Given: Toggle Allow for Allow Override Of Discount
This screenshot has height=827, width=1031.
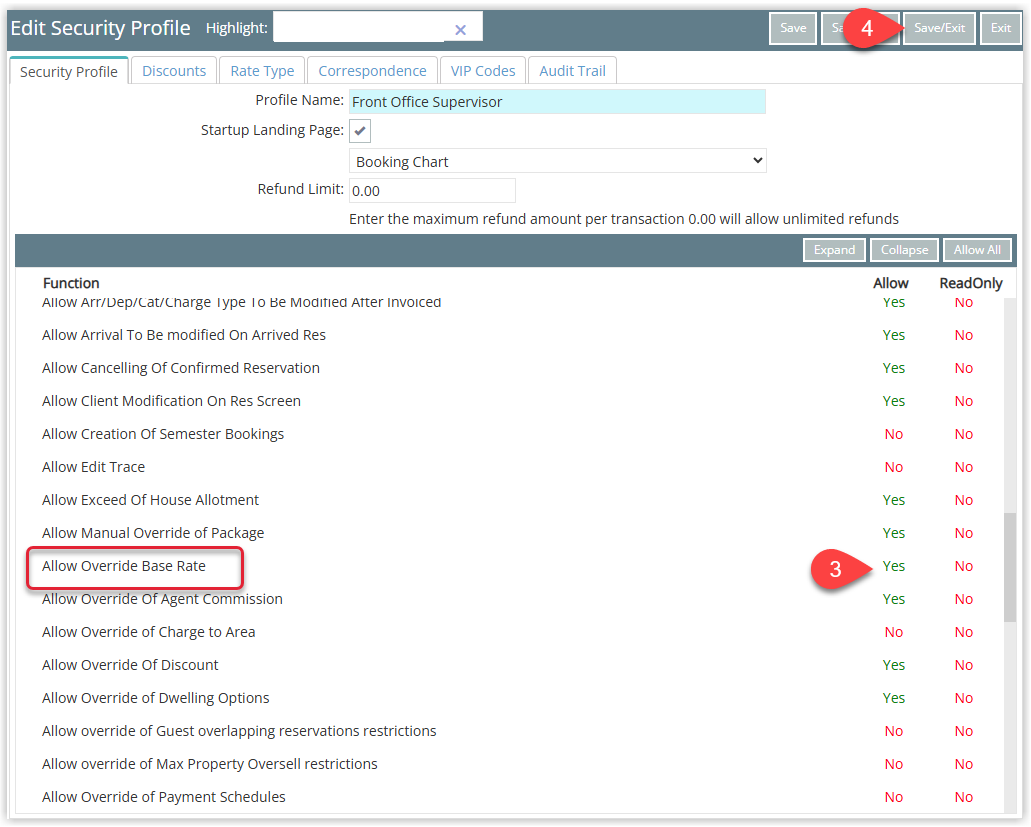Looking at the screenshot, I should point(894,665).
